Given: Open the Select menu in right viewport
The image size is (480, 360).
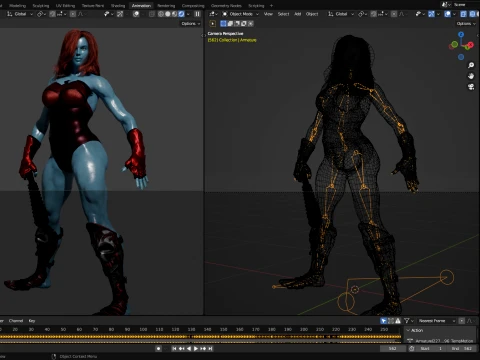Looking at the screenshot, I should click(x=283, y=14).
